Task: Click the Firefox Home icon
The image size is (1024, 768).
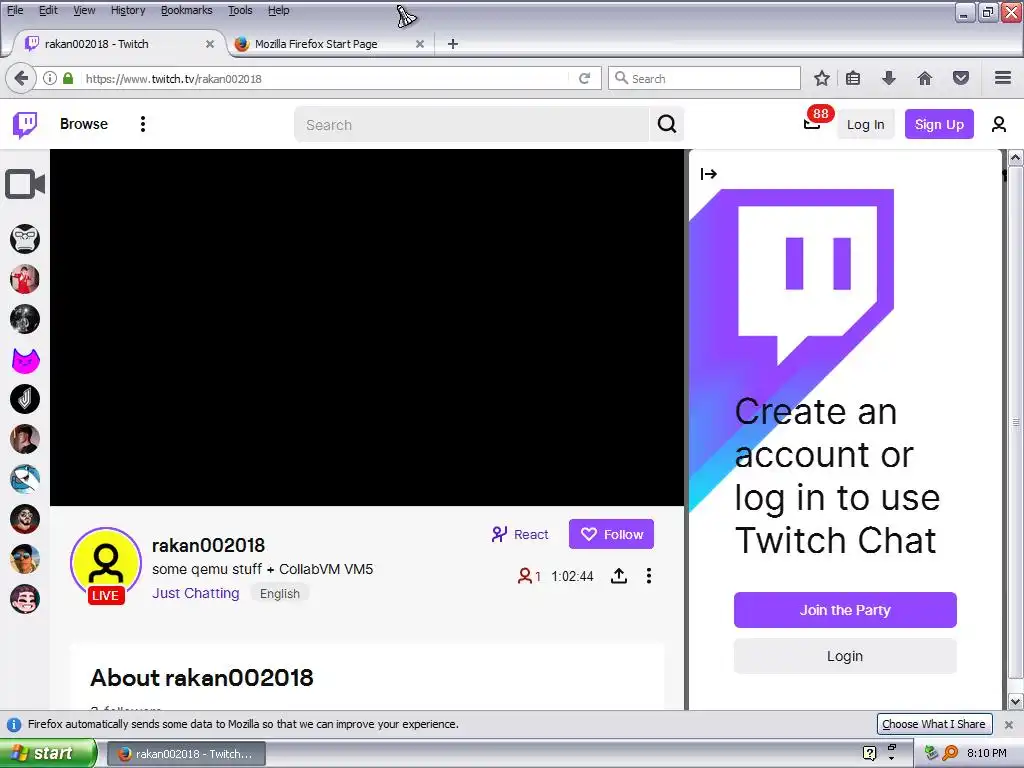Action: 925,78
